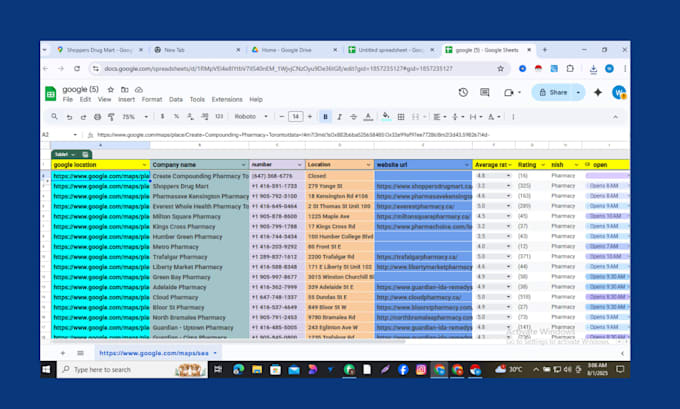View cloud save status icon
680x409 pixels.
[139, 89]
